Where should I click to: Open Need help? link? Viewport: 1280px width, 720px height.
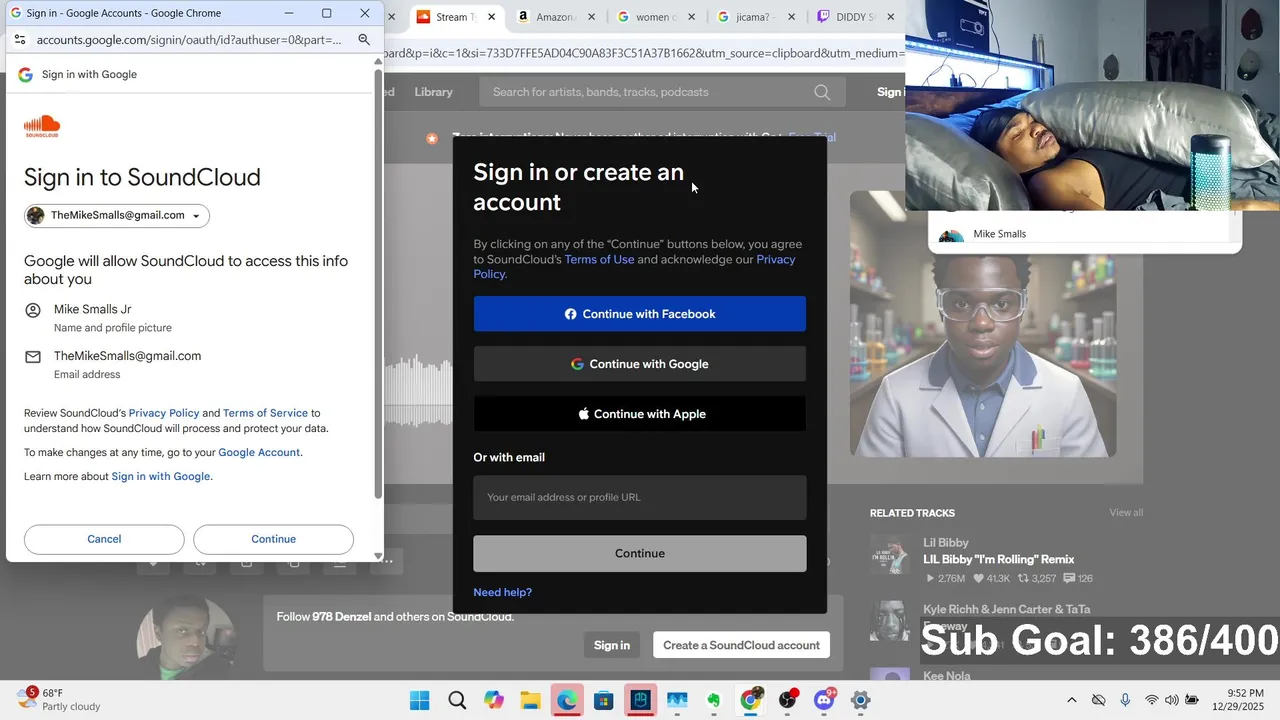click(502, 592)
